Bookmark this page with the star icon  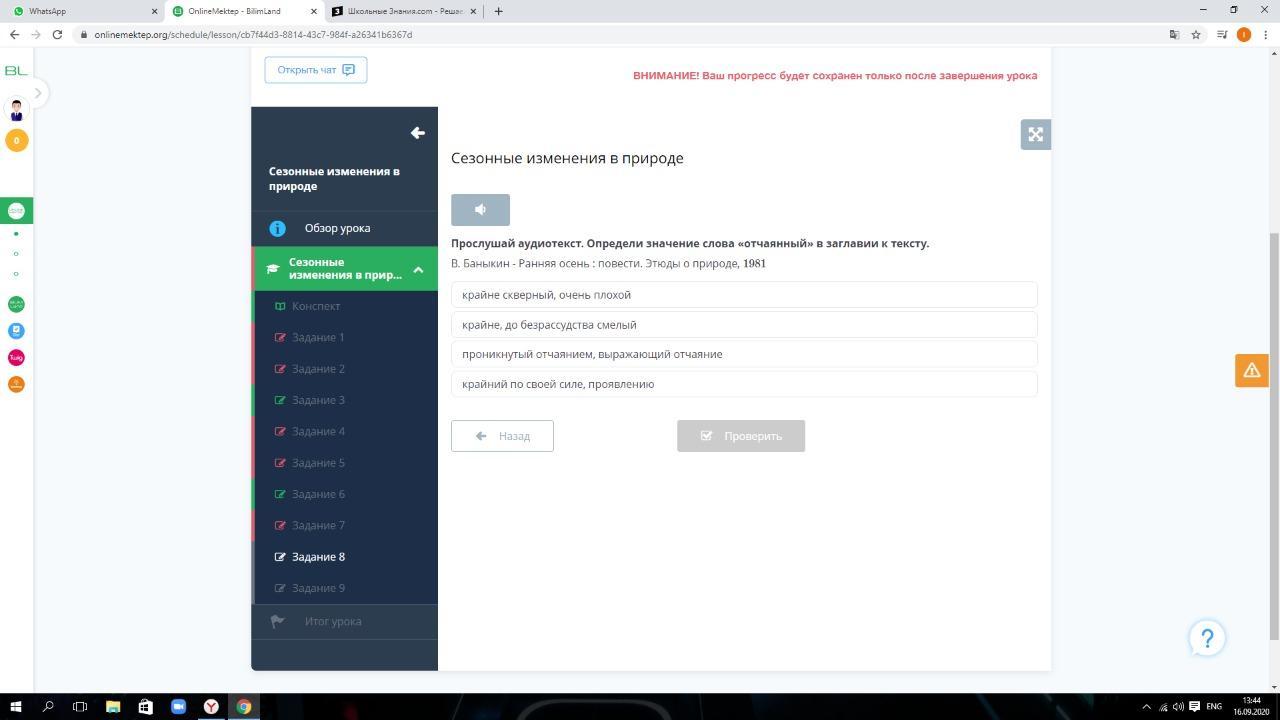pyautogui.click(x=1195, y=34)
